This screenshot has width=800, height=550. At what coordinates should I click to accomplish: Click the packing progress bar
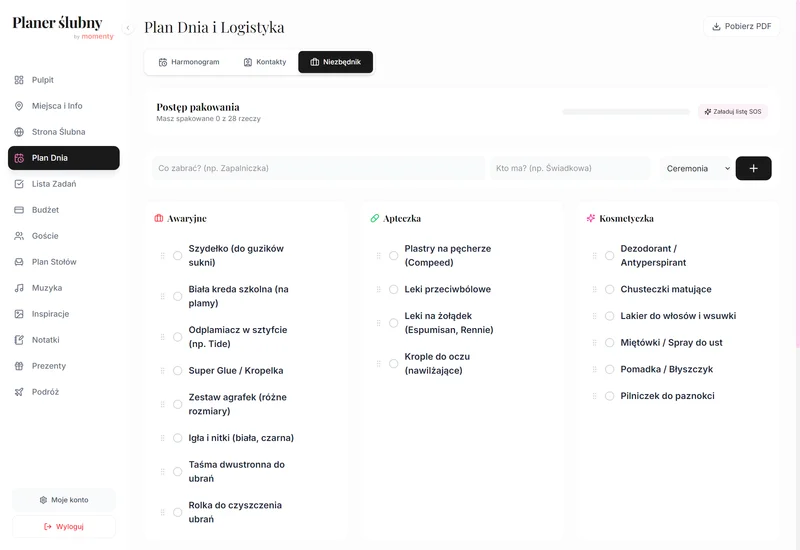[x=626, y=112]
